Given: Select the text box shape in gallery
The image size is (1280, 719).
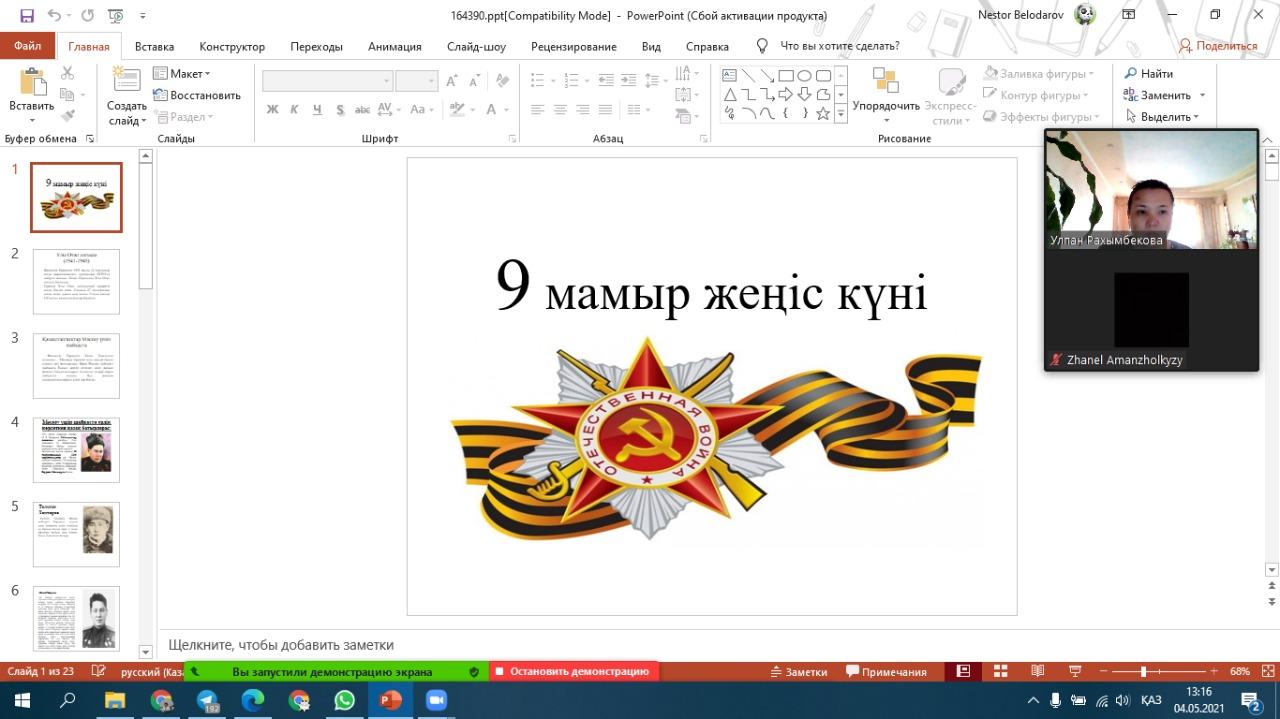Looking at the screenshot, I should pos(730,75).
